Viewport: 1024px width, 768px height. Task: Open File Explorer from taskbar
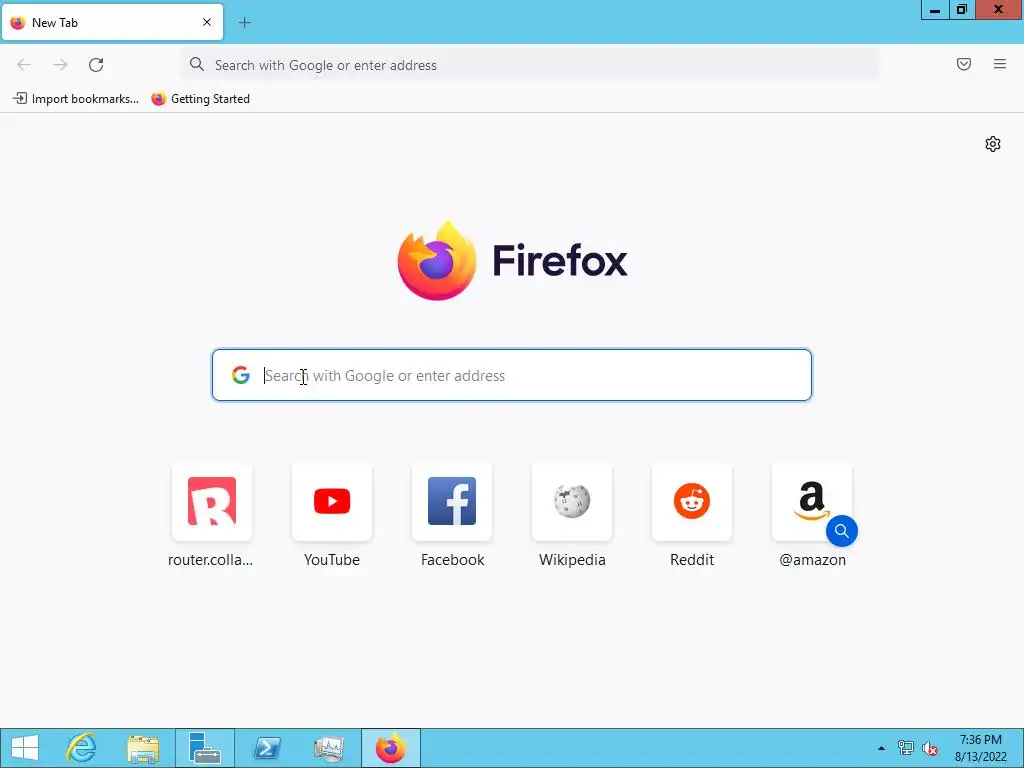tap(143, 748)
